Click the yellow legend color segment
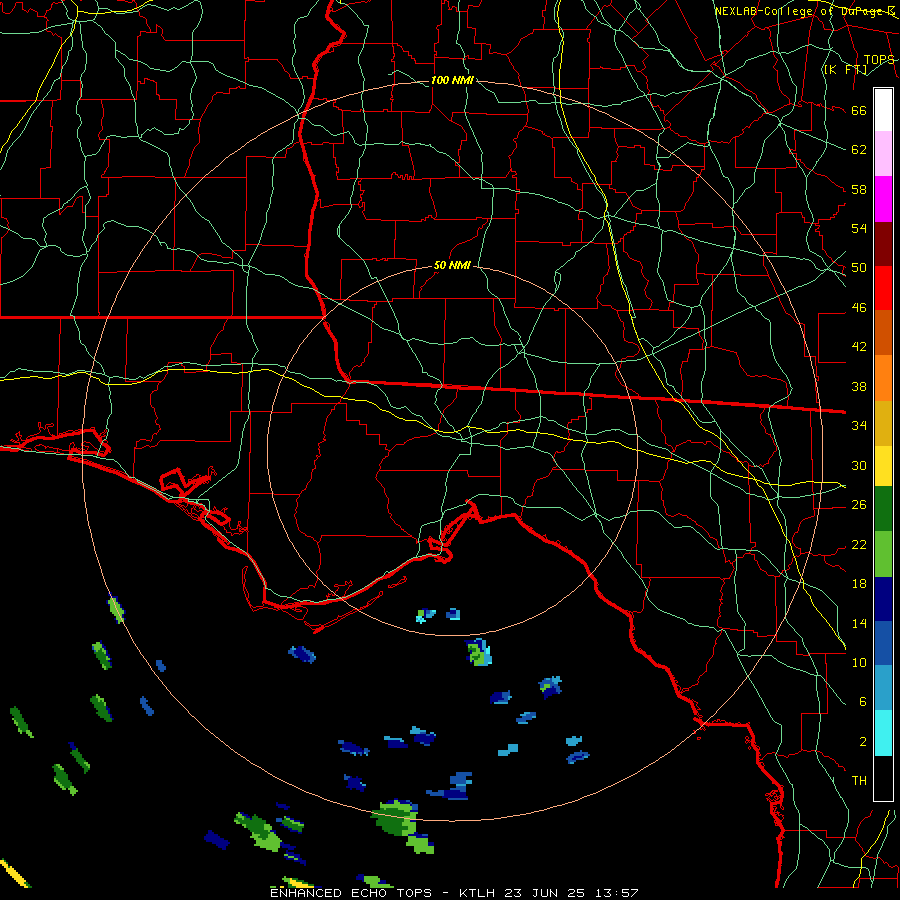The image size is (900, 900). [883, 466]
